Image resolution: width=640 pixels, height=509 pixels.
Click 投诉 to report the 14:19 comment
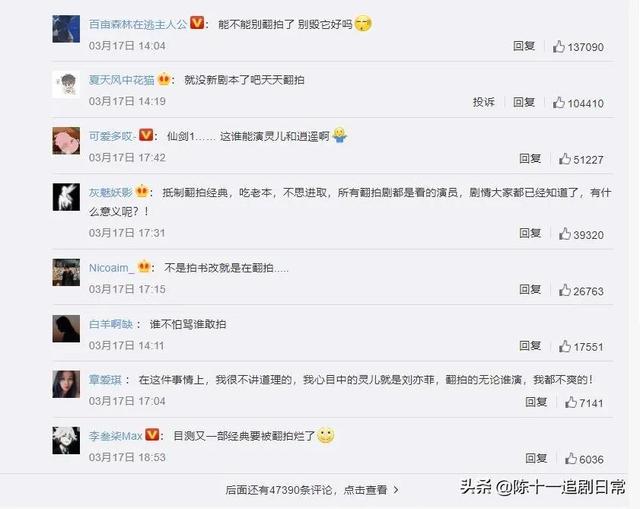click(484, 102)
